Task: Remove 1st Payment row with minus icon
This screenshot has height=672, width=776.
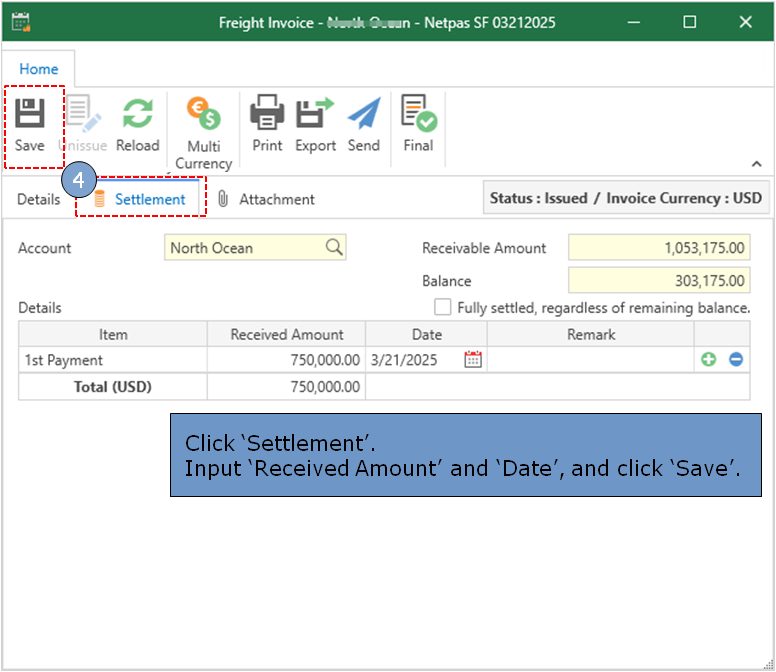Action: tap(736, 360)
